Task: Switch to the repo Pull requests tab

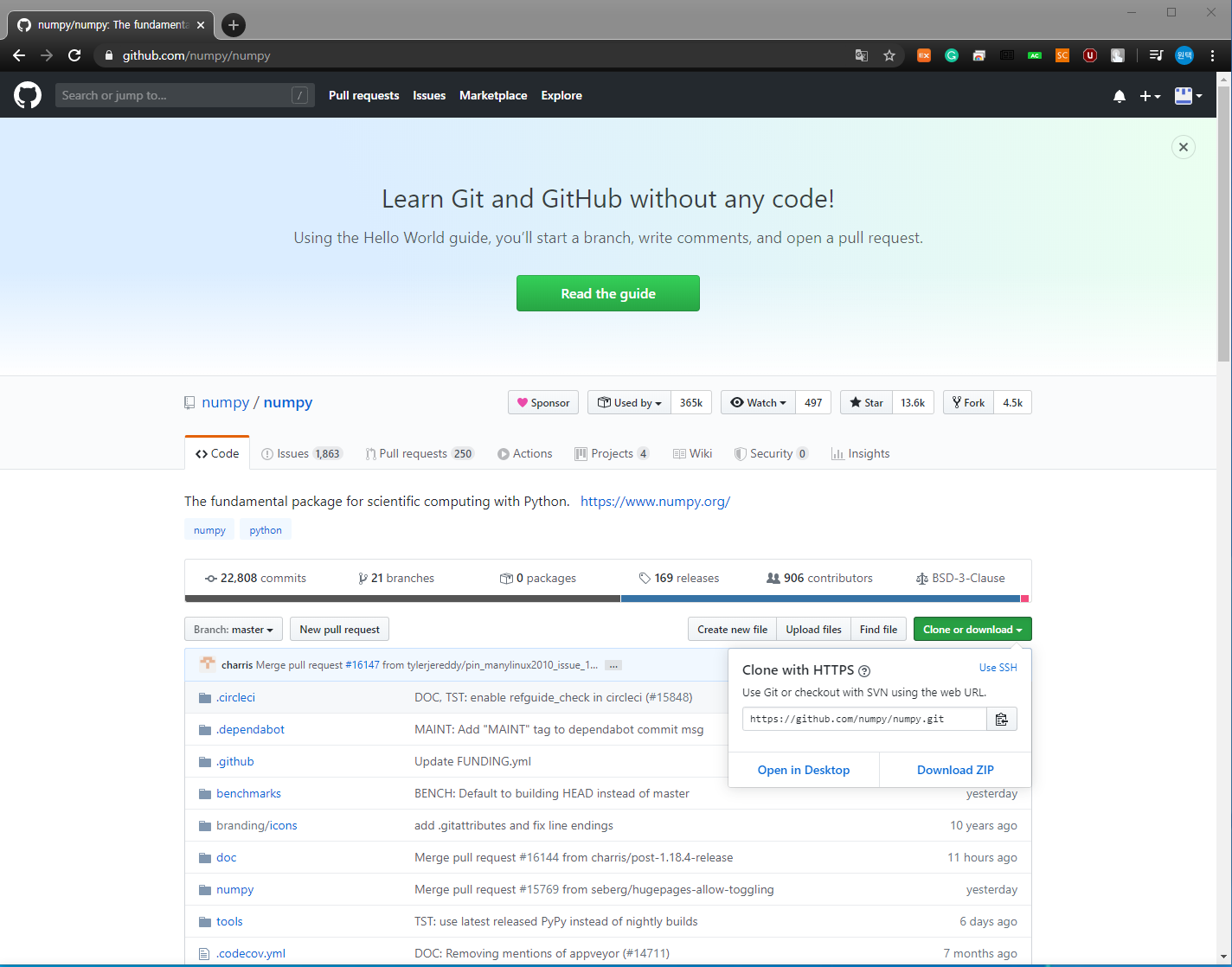Action: (x=420, y=453)
